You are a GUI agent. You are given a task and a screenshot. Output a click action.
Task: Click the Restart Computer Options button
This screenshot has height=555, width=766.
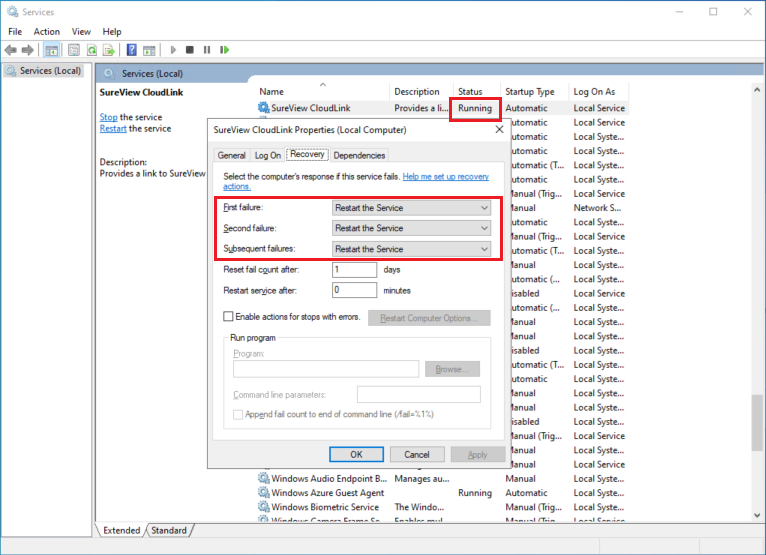tap(429, 318)
